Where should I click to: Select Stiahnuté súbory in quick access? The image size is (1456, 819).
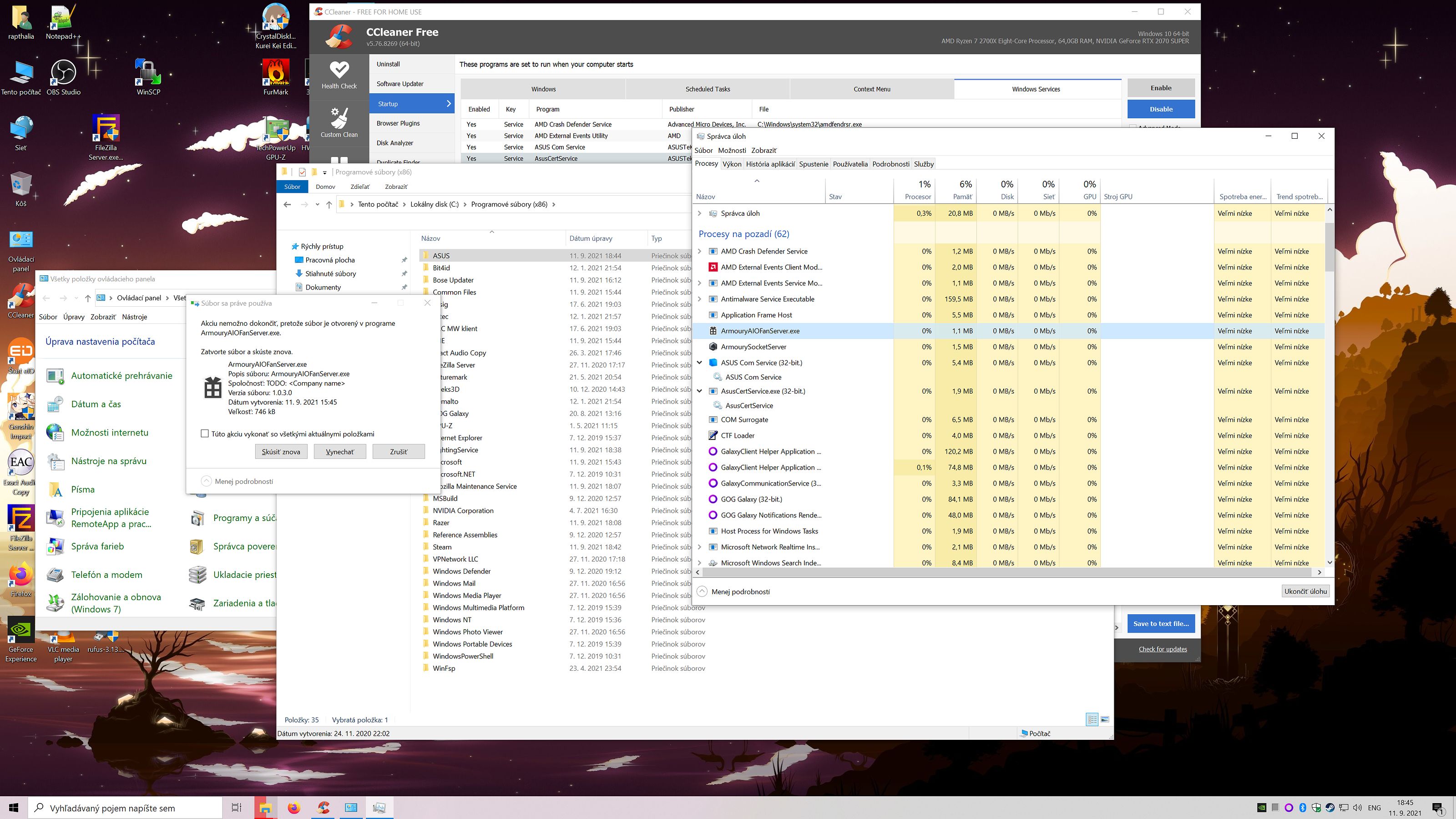[x=330, y=273]
